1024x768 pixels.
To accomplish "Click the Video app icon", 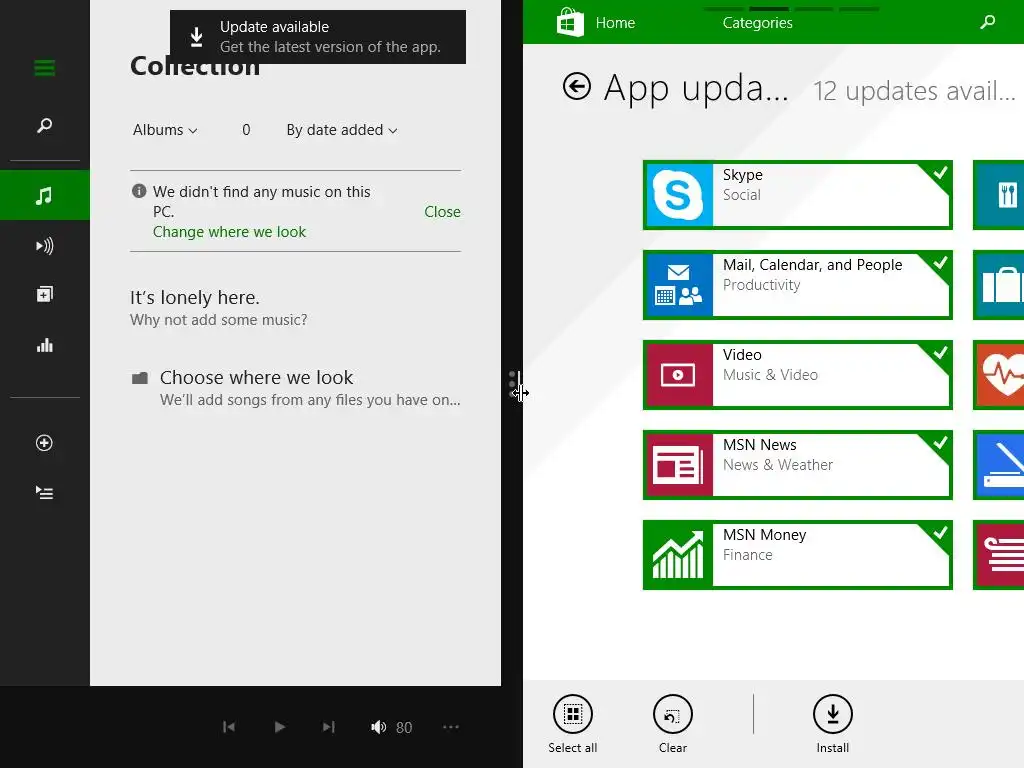I will pos(679,375).
